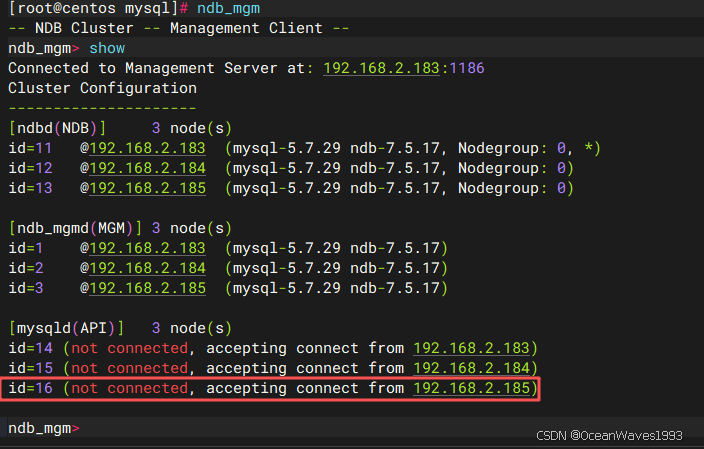Click the 'id=12' text
This screenshot has width=704, height=449.
(x=30, y=168)
